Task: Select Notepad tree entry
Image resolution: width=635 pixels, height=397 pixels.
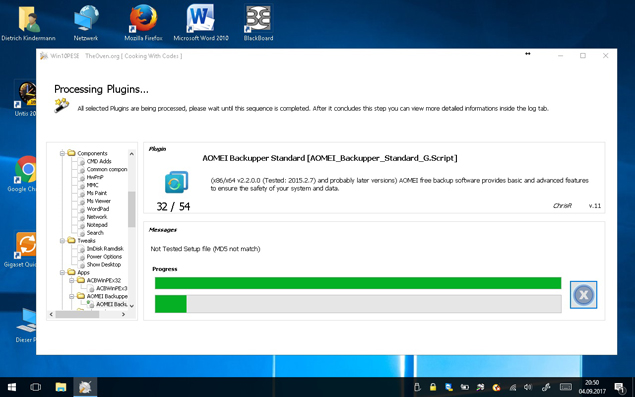Action: (x=97, y=225)
